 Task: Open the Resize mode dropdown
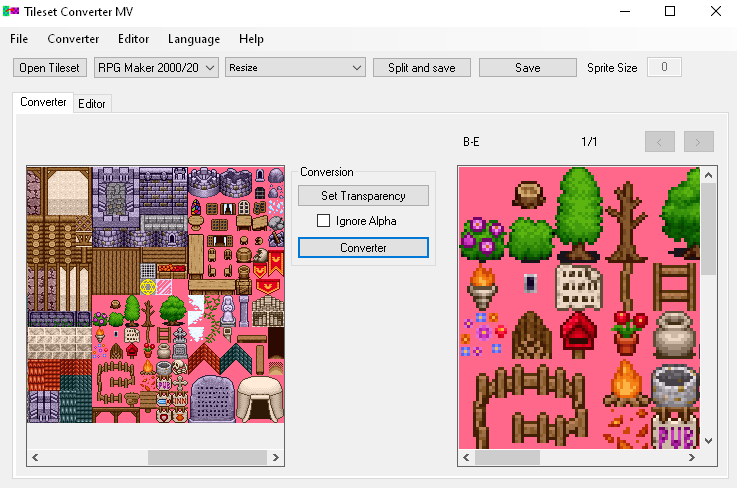click(295, 68)
